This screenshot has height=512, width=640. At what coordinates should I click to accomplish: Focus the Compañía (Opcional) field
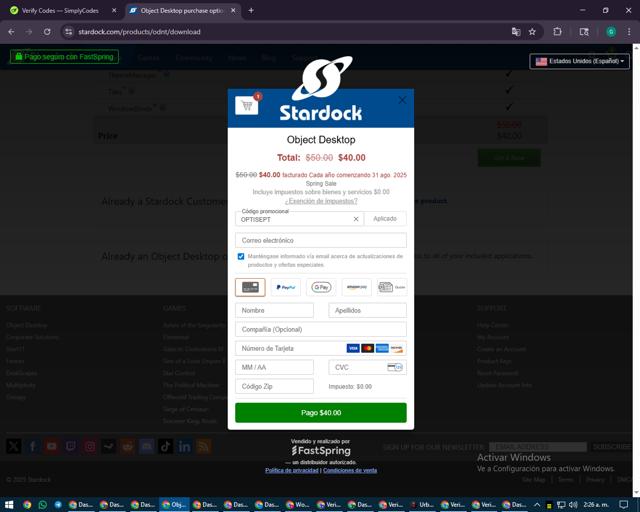pos(321,329)
